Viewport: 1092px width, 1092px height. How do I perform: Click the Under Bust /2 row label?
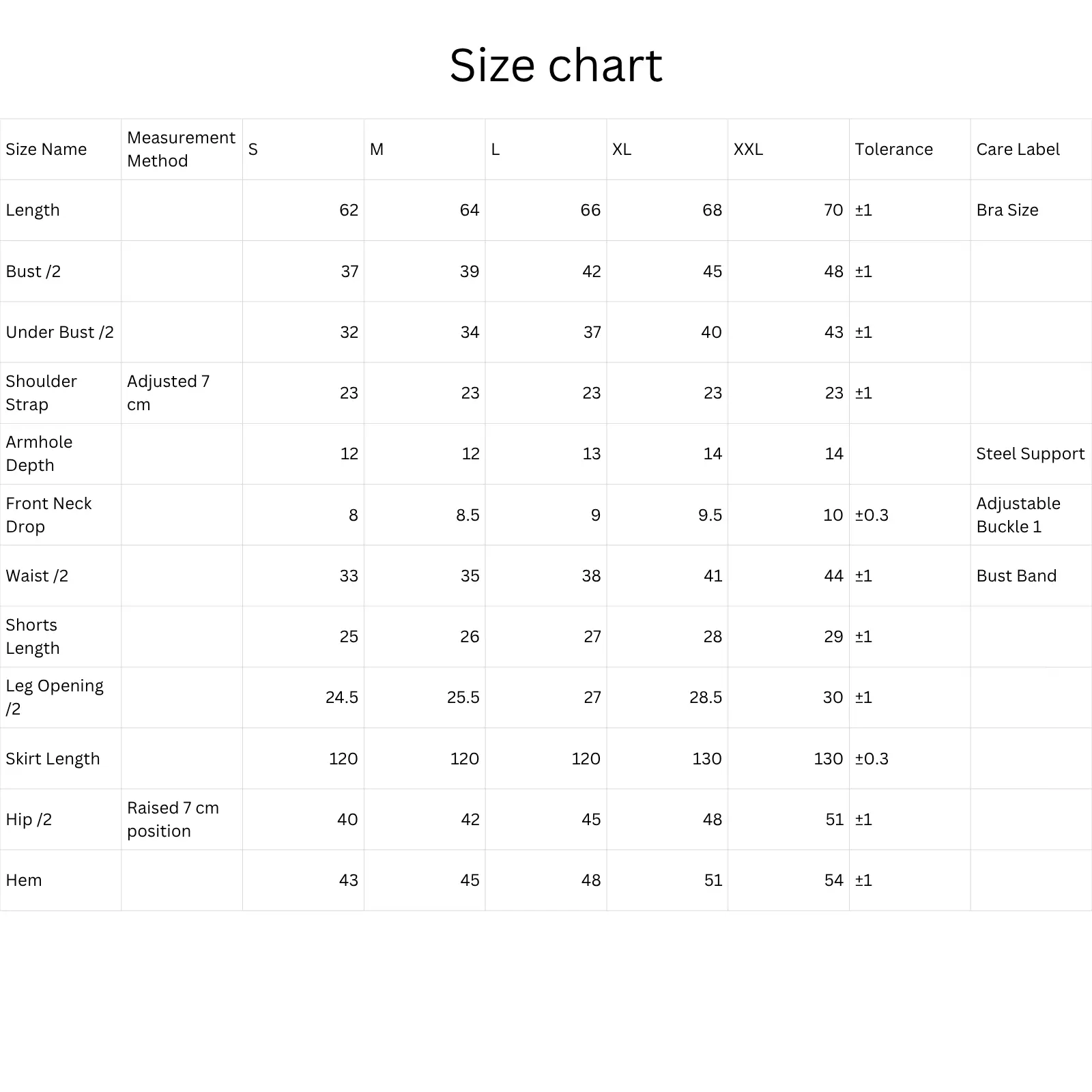(59, 332)
